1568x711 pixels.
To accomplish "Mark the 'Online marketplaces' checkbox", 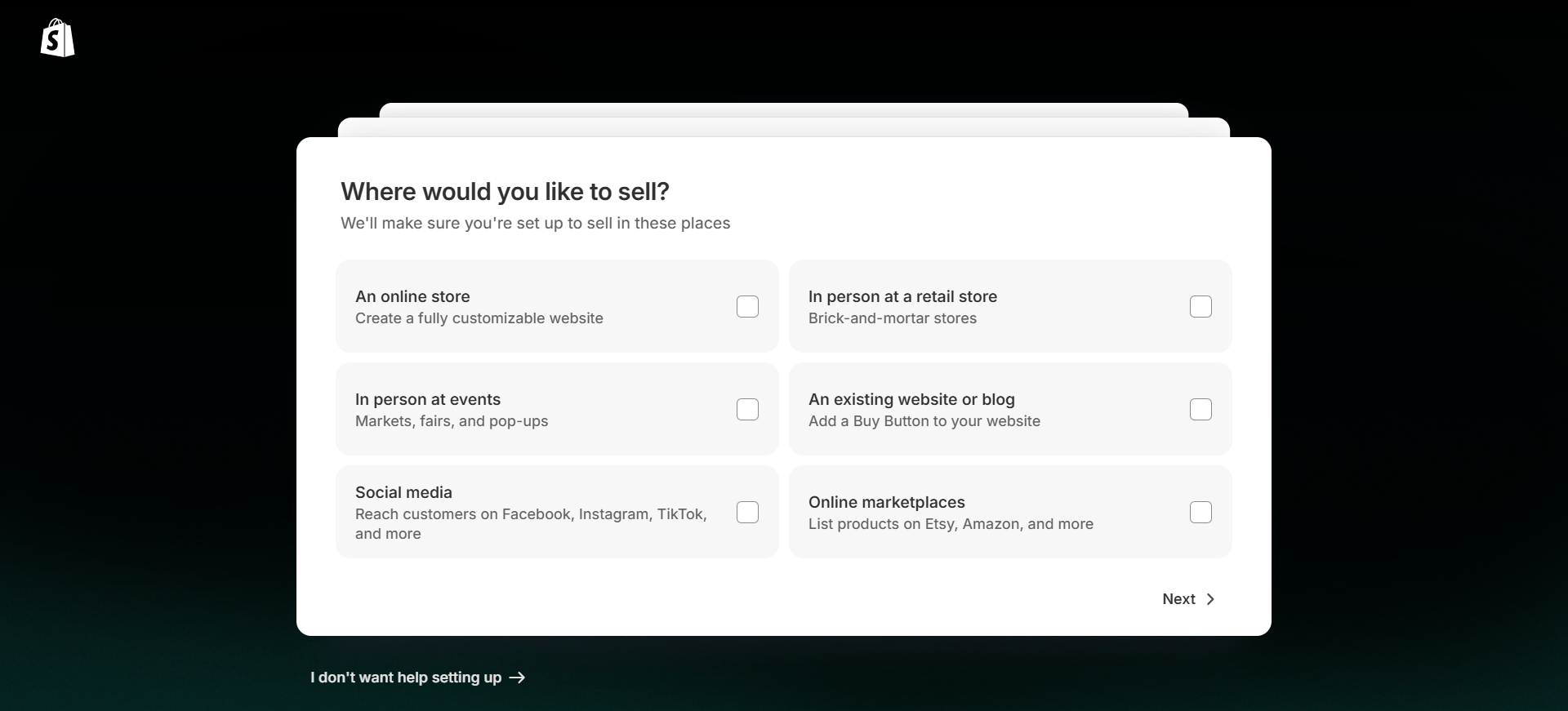I will coord(1200,512).
